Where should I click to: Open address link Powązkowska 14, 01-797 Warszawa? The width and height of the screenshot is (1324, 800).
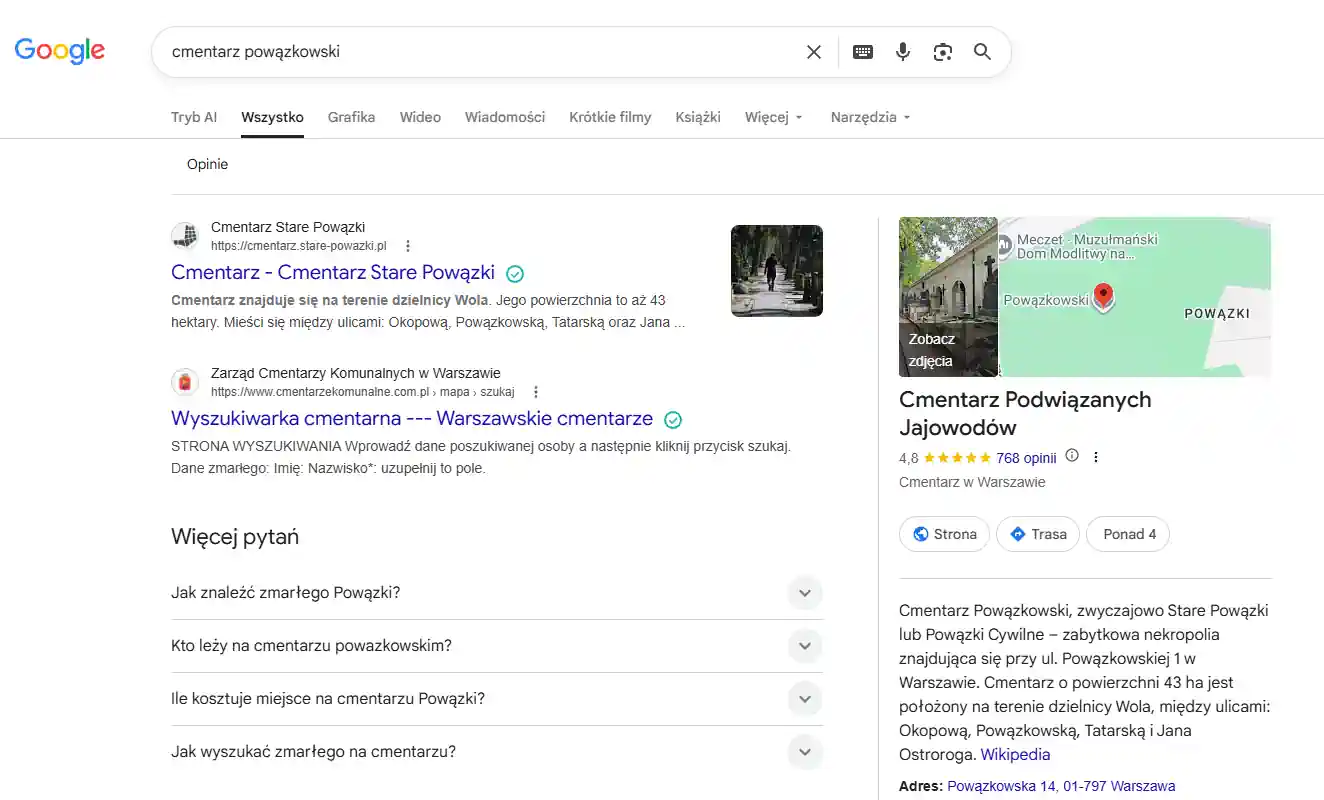1061,786
